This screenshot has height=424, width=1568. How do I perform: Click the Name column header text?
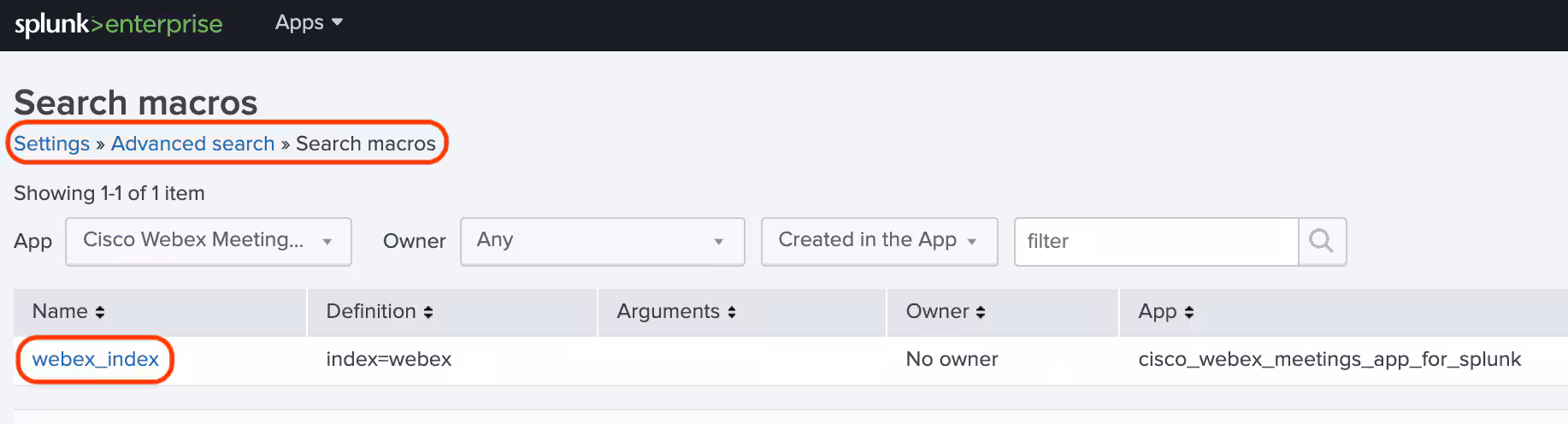[x=60, y=312]
